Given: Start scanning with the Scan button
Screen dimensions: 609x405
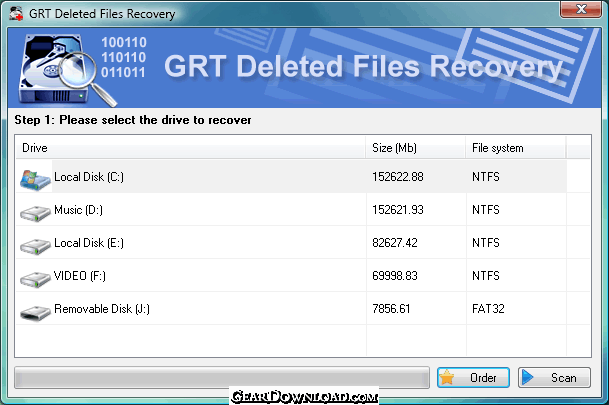Looking at the screenshot, I should 554,377.
